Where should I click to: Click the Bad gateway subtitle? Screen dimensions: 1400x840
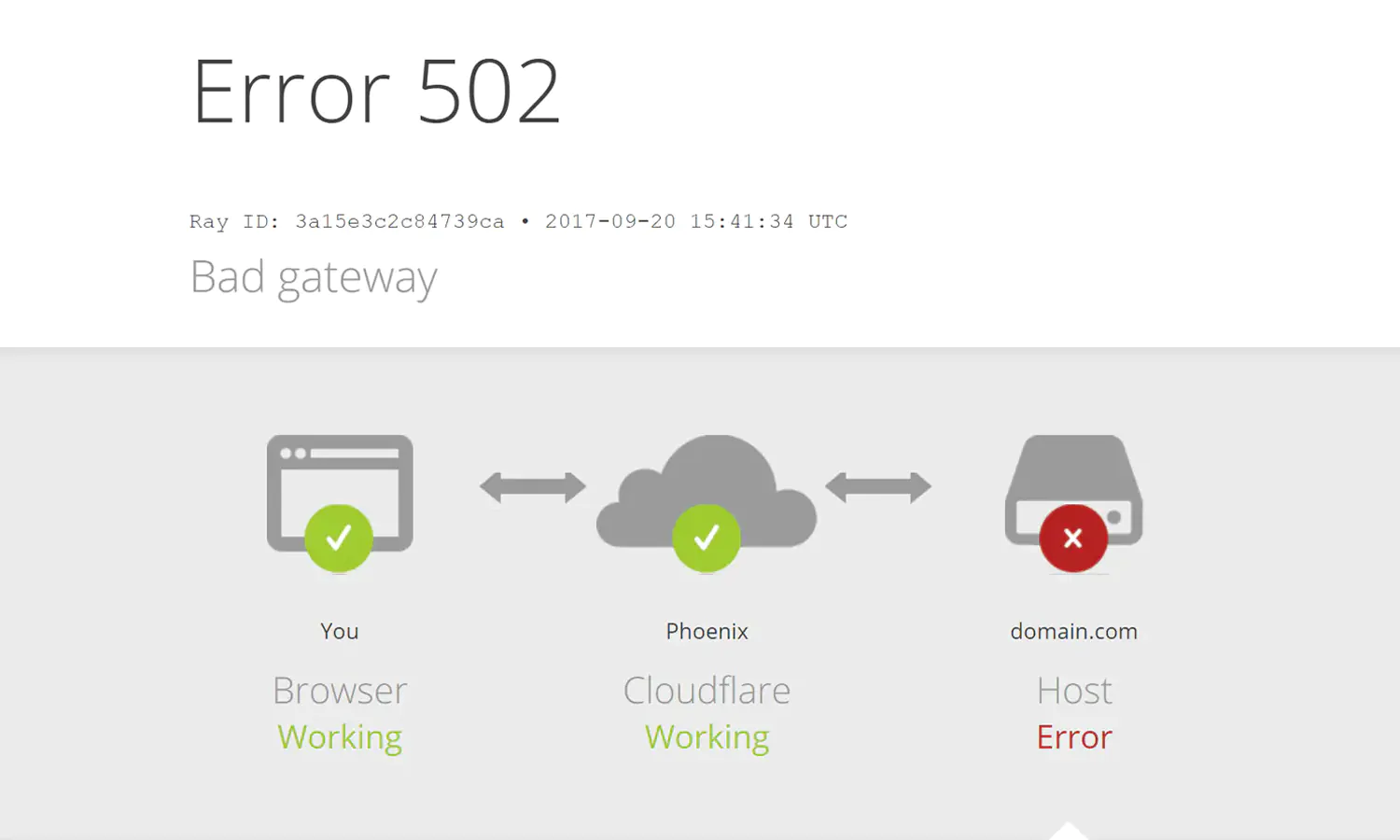[314, 278]
